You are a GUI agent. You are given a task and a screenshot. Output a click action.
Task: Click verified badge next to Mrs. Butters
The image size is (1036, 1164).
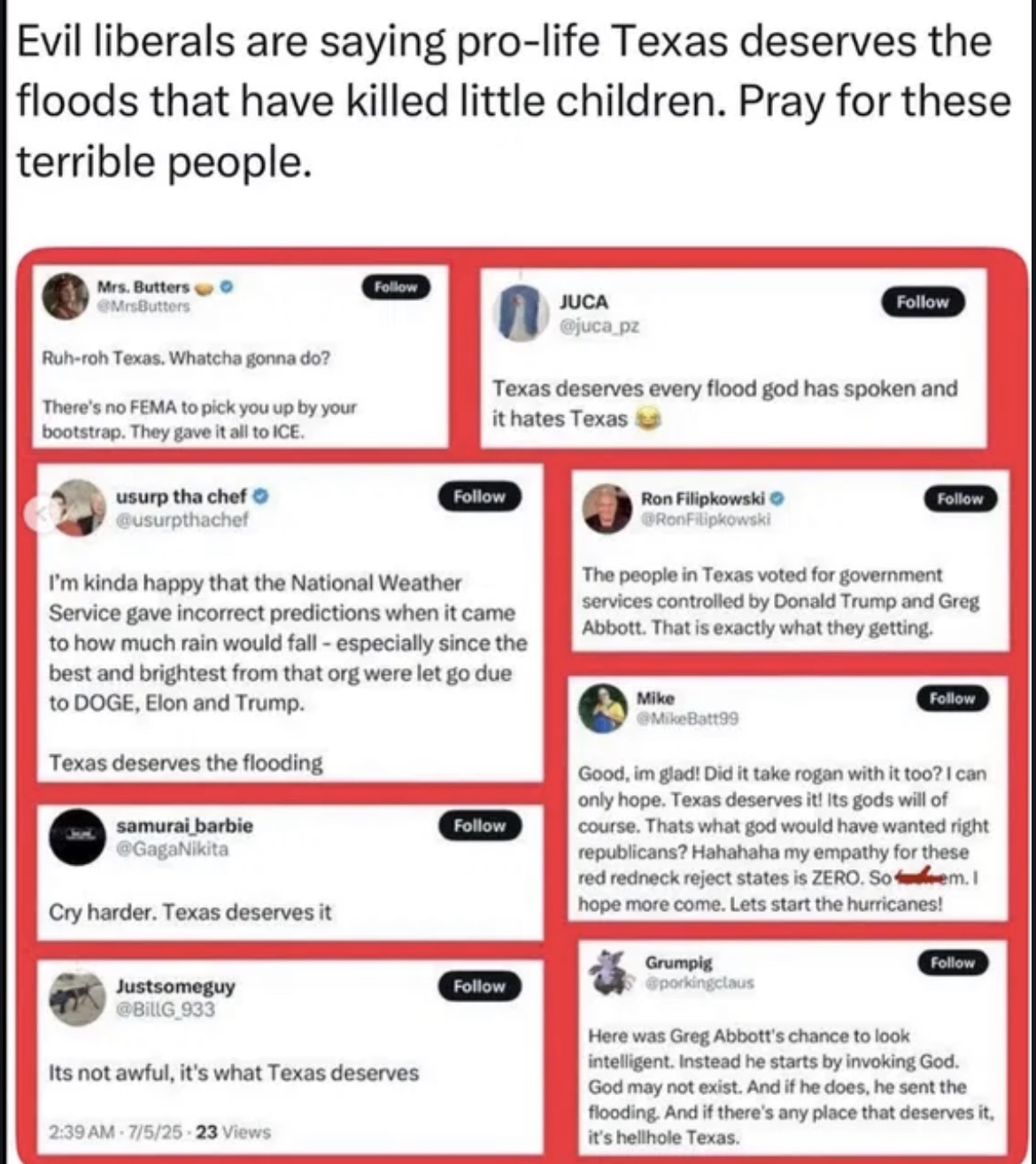(x=227, y=287)
